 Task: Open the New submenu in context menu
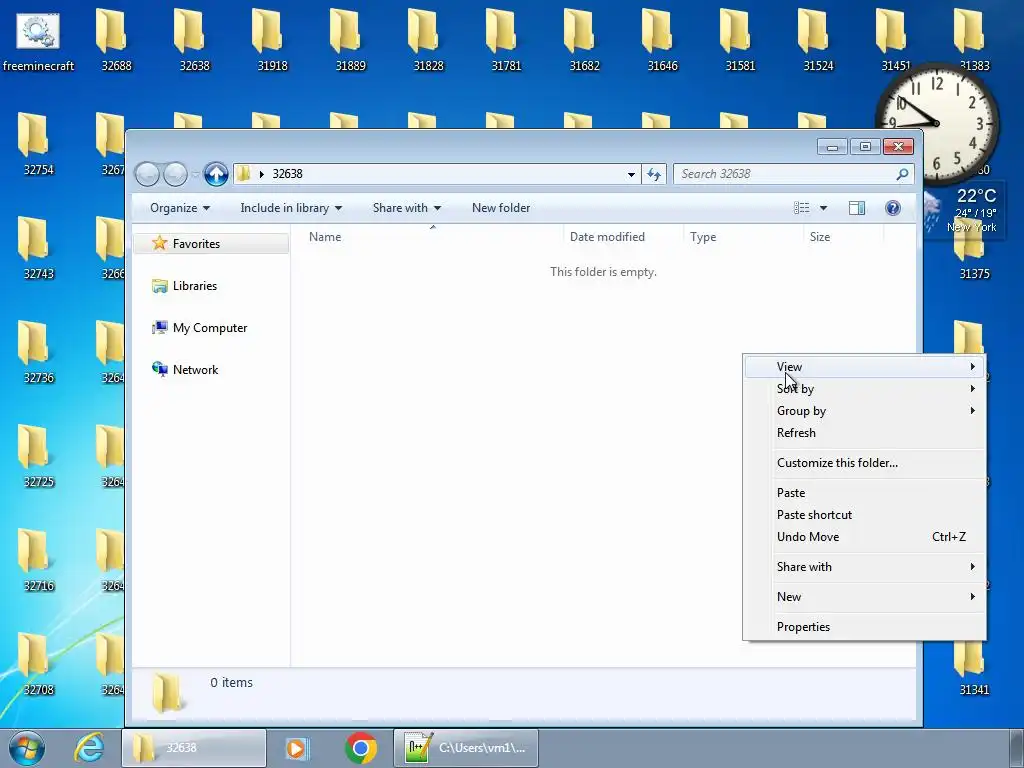[x=864, y=597]
